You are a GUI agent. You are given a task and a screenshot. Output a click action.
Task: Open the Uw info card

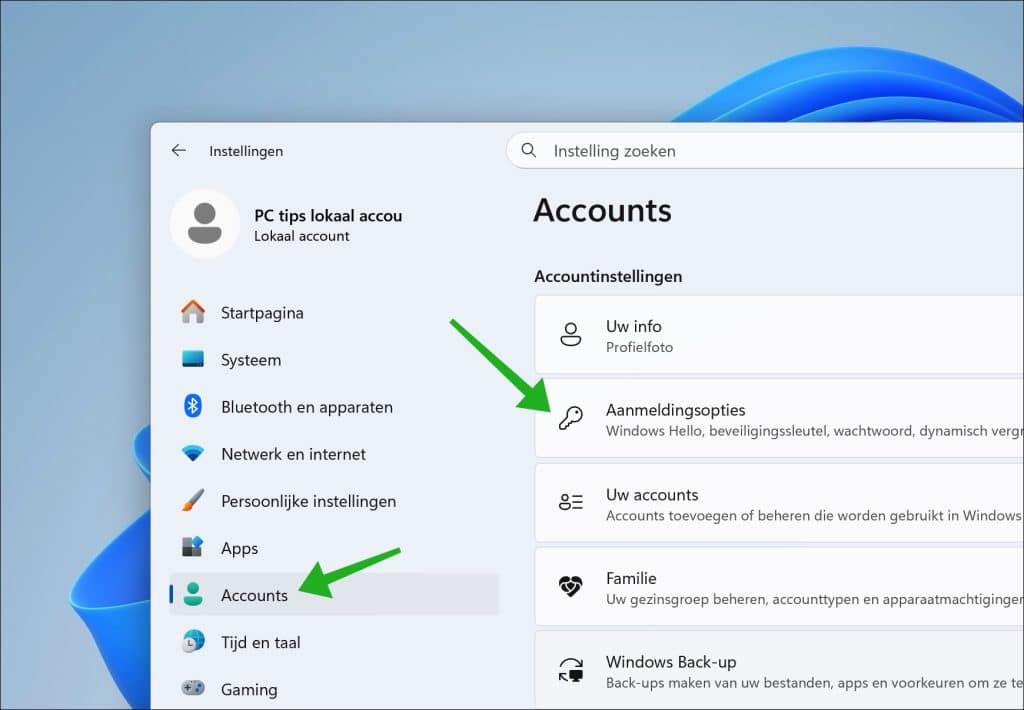779,334
